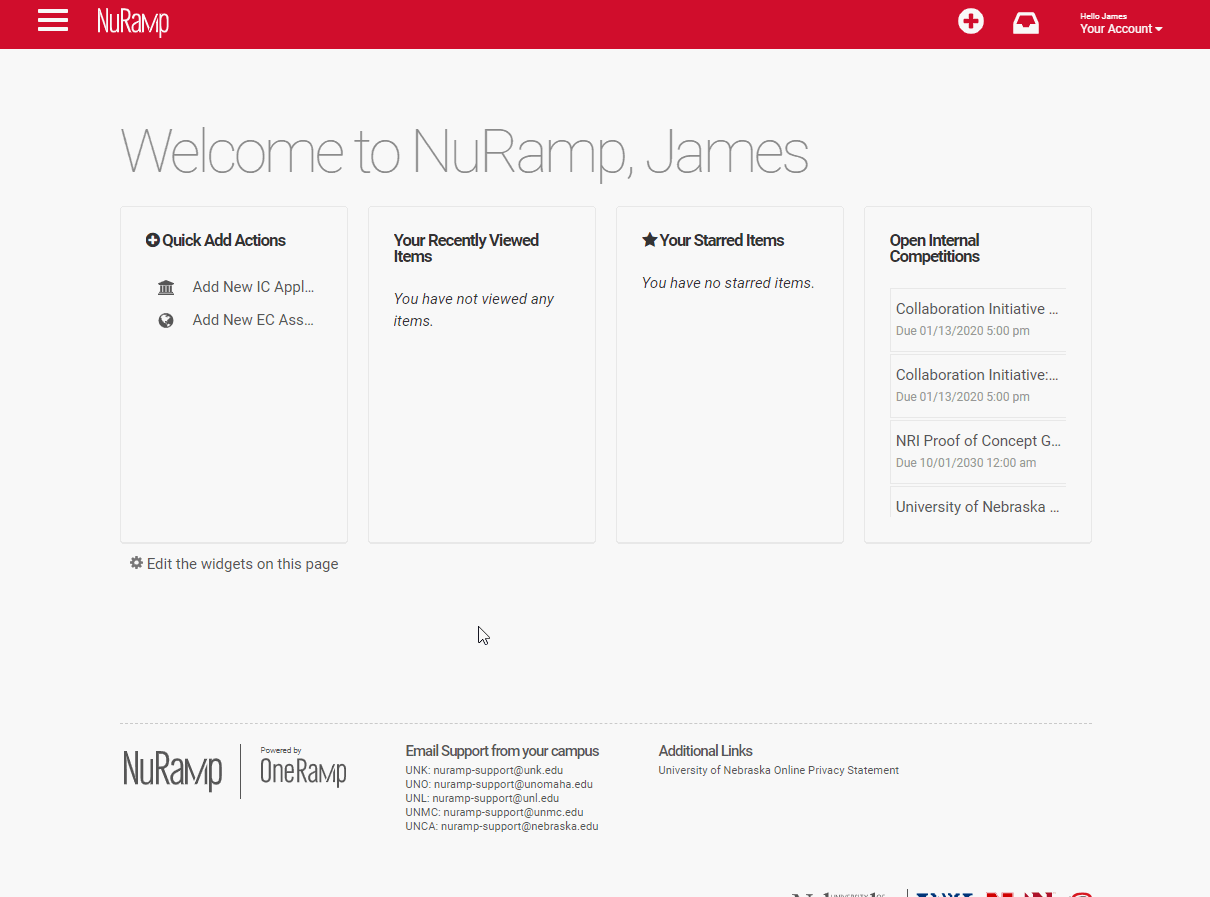
Task: Click nuramp-support@unmc.edu email
Action: (513, 813)
